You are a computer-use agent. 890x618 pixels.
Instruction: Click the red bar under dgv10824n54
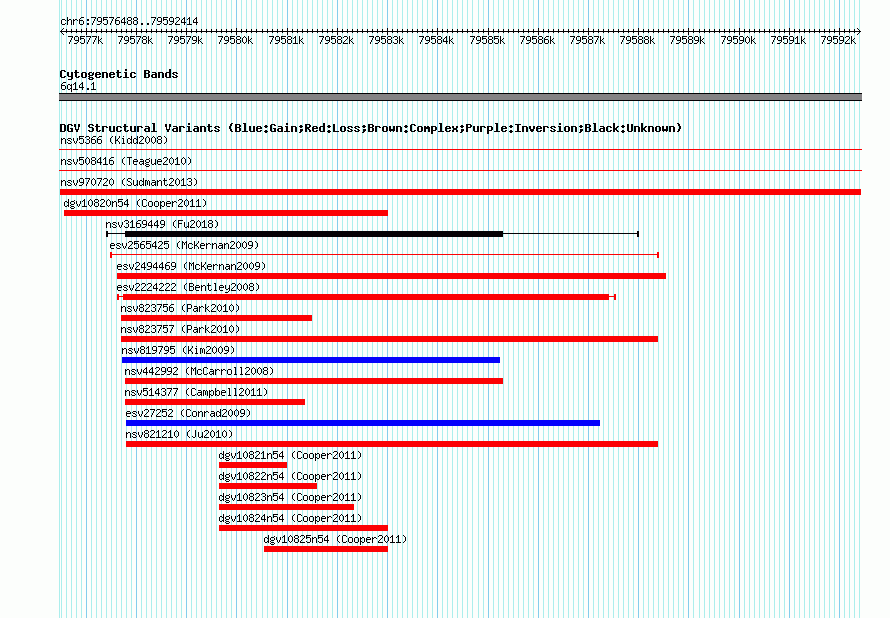click(303, 528)
